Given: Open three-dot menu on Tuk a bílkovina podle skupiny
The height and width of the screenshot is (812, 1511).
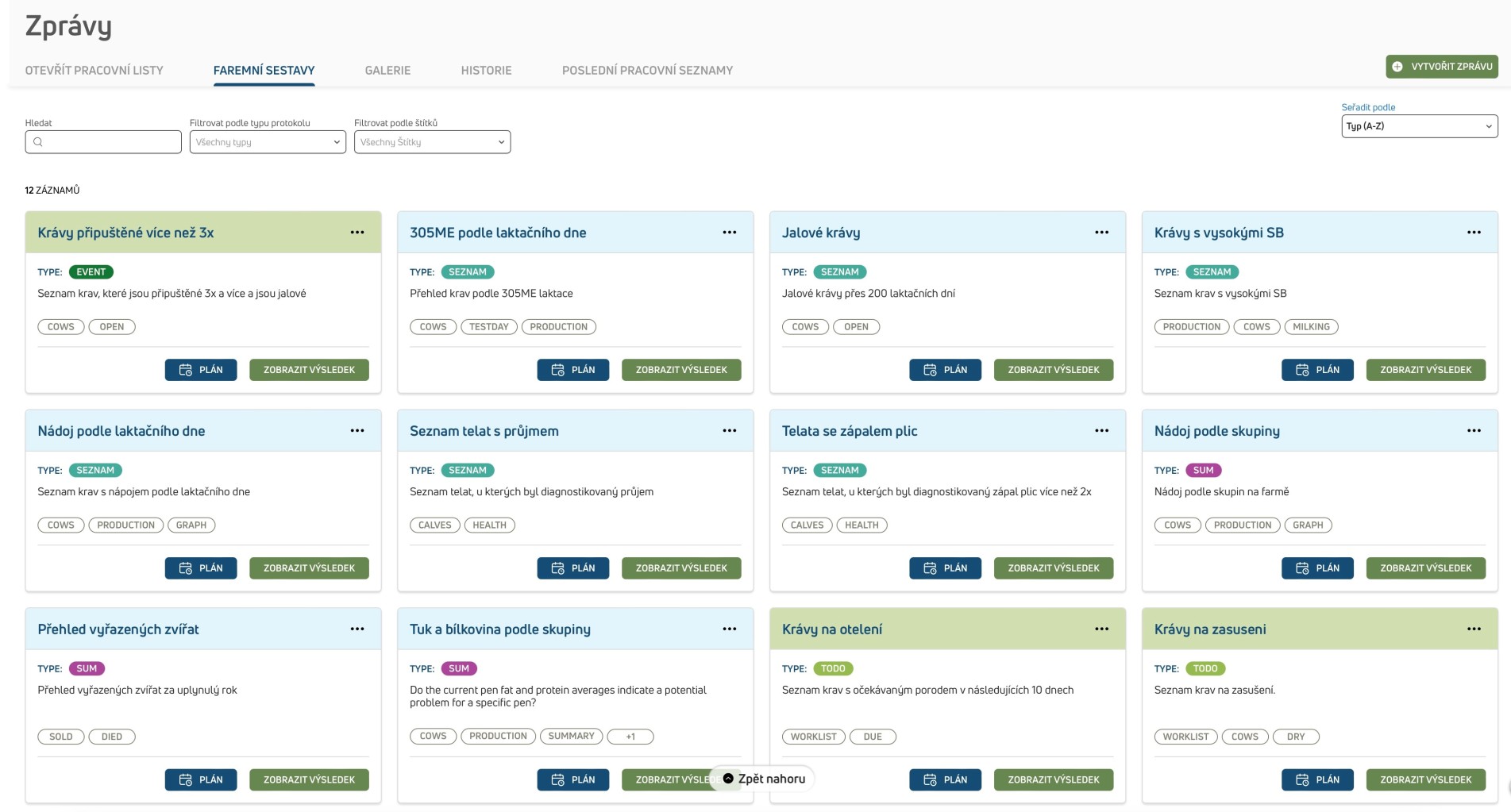Looking at the screenshot, I should [730, 629].
